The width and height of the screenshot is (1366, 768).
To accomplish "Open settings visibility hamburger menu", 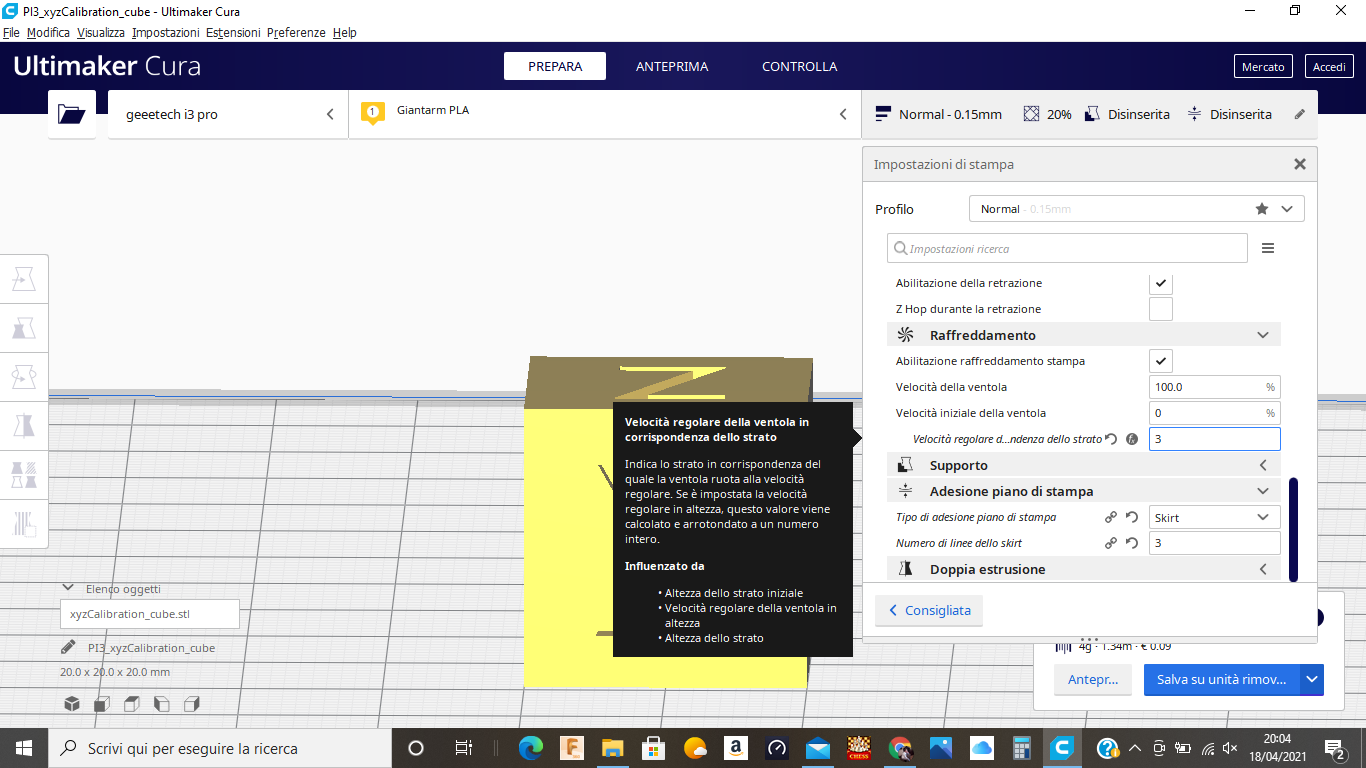I will tap(1268, 248).
